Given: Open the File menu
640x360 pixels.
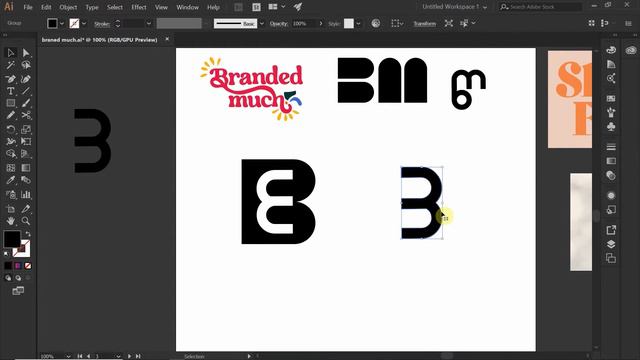Looking at the screenshot, I should [x=28, y=7].
